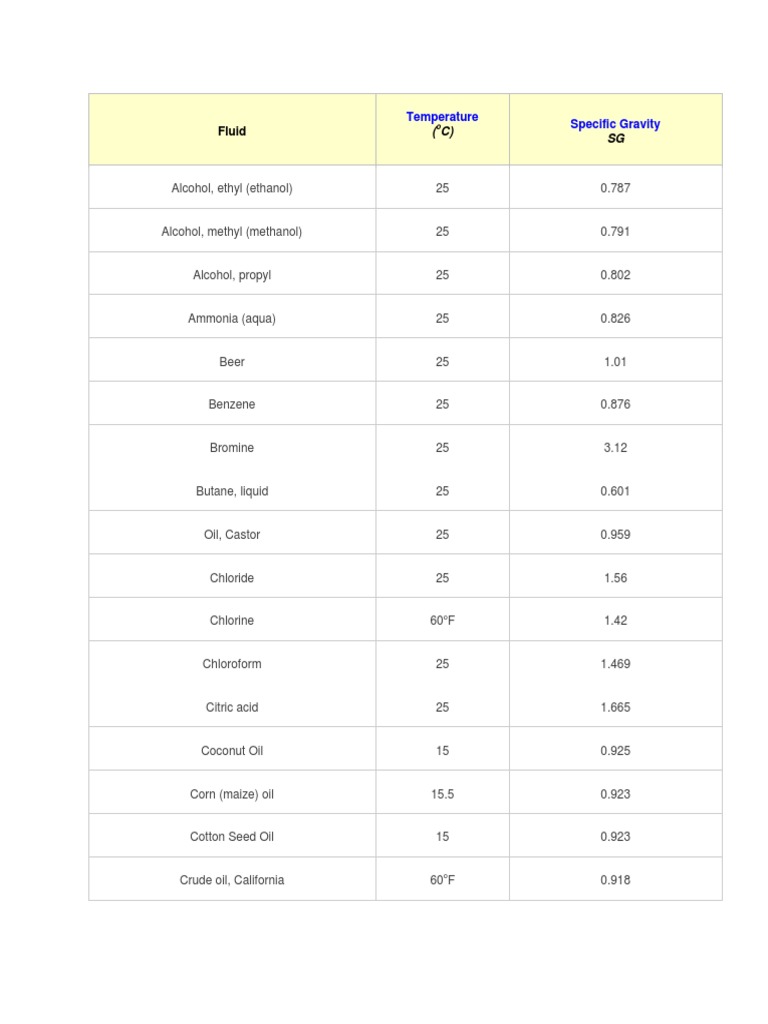This screenshot has width=768, height=1024.
Task: Select the Alcohol, propyl fluid cell
Action: pyautogui.click(x=232, y=275)
